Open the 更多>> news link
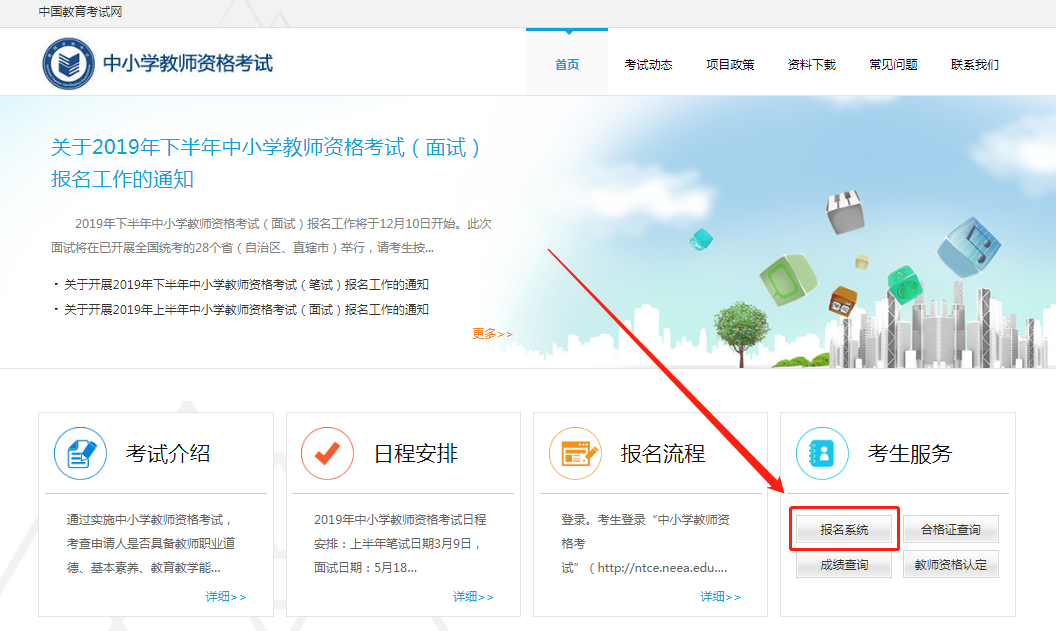This screenshot has width=1056, height=631. pos(492,334)
